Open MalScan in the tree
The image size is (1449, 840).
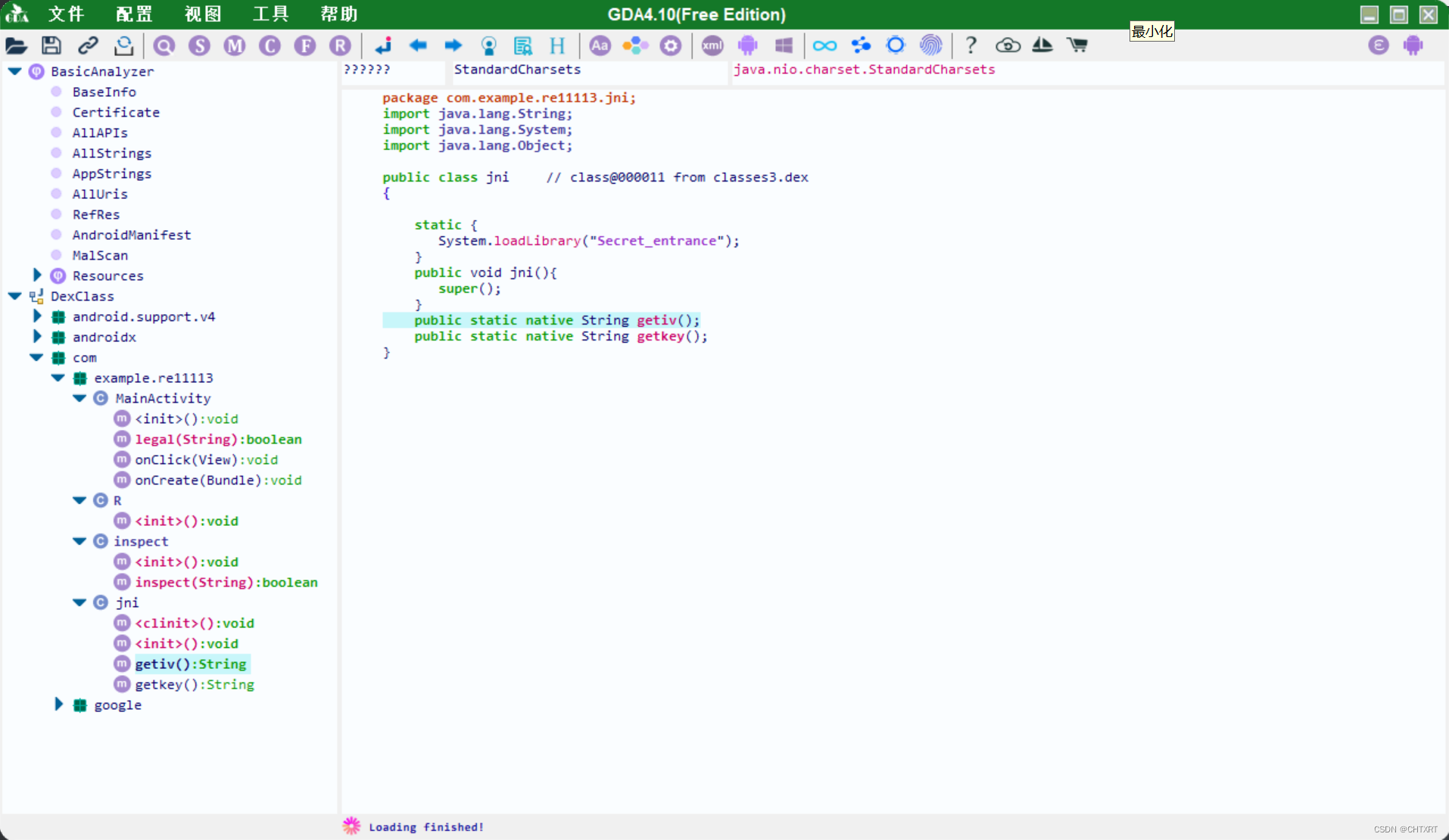(x=100, y=255)
